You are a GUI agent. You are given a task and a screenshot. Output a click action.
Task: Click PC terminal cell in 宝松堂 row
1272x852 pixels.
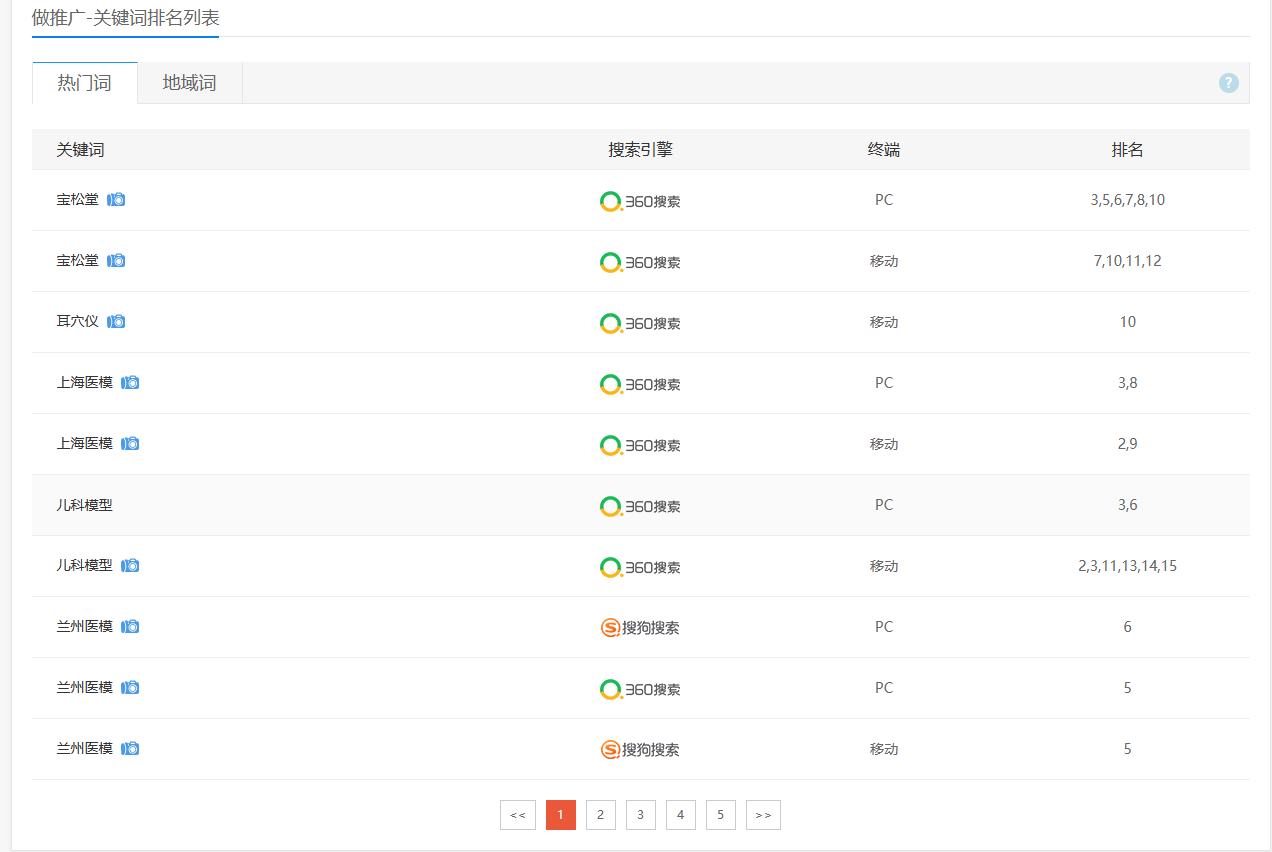coord(884,200)
